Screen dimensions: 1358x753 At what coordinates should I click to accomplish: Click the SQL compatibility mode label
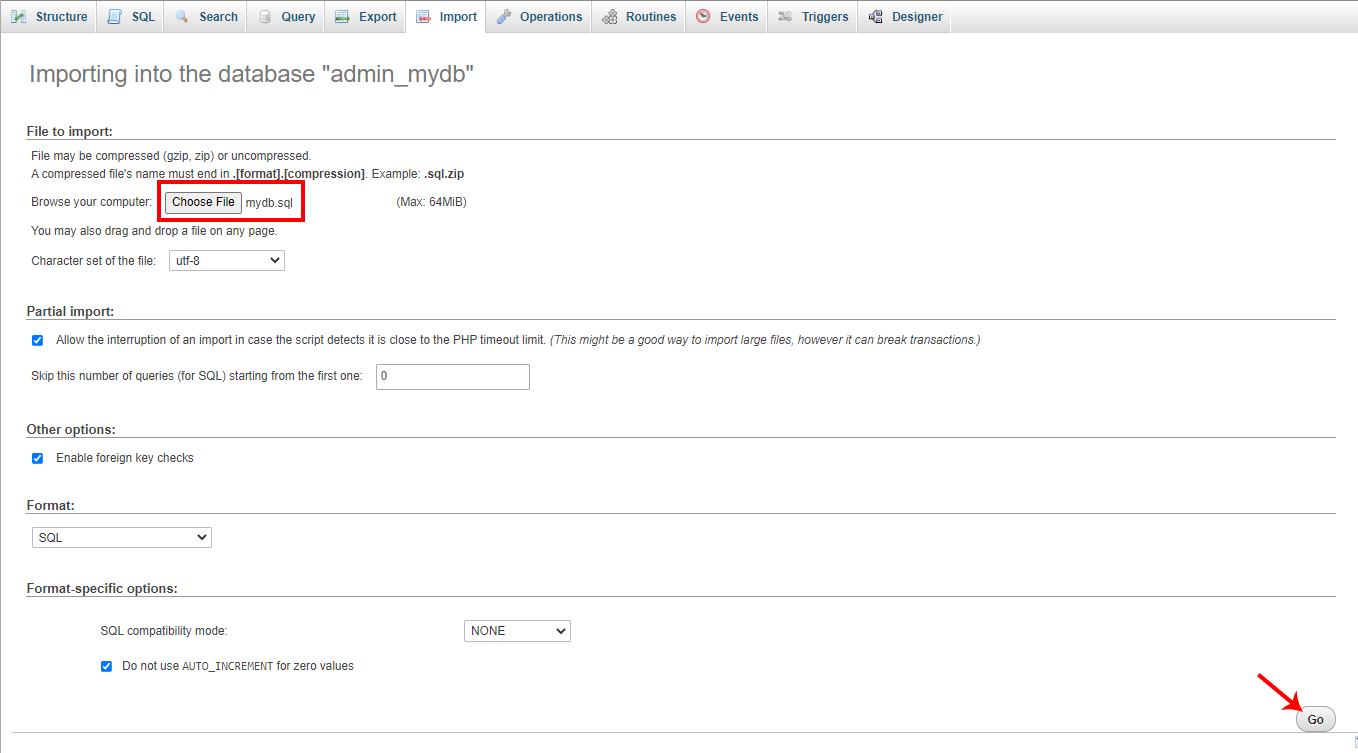pos(164,631)
